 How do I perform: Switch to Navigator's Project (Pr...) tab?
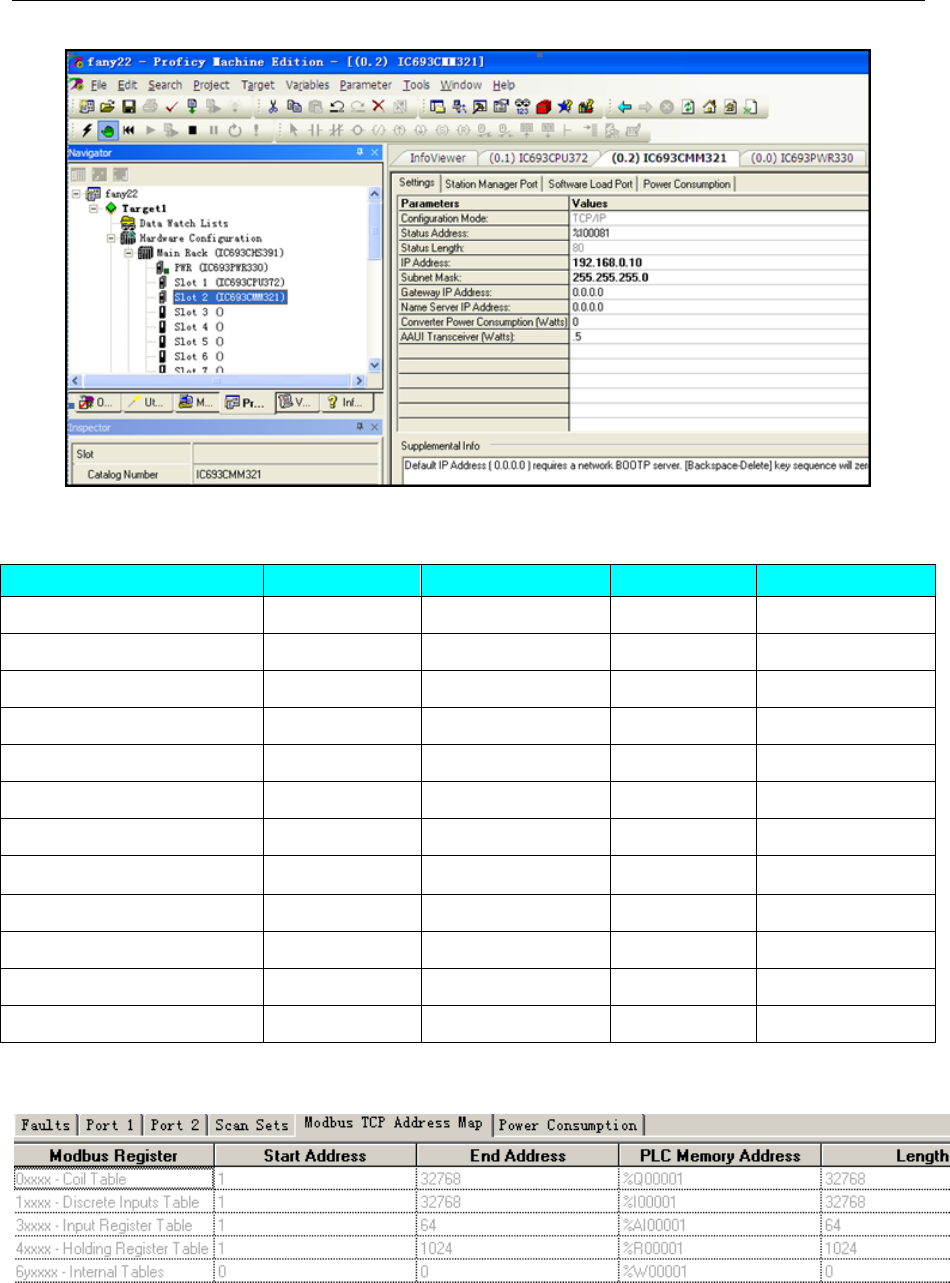pos(247,403)
